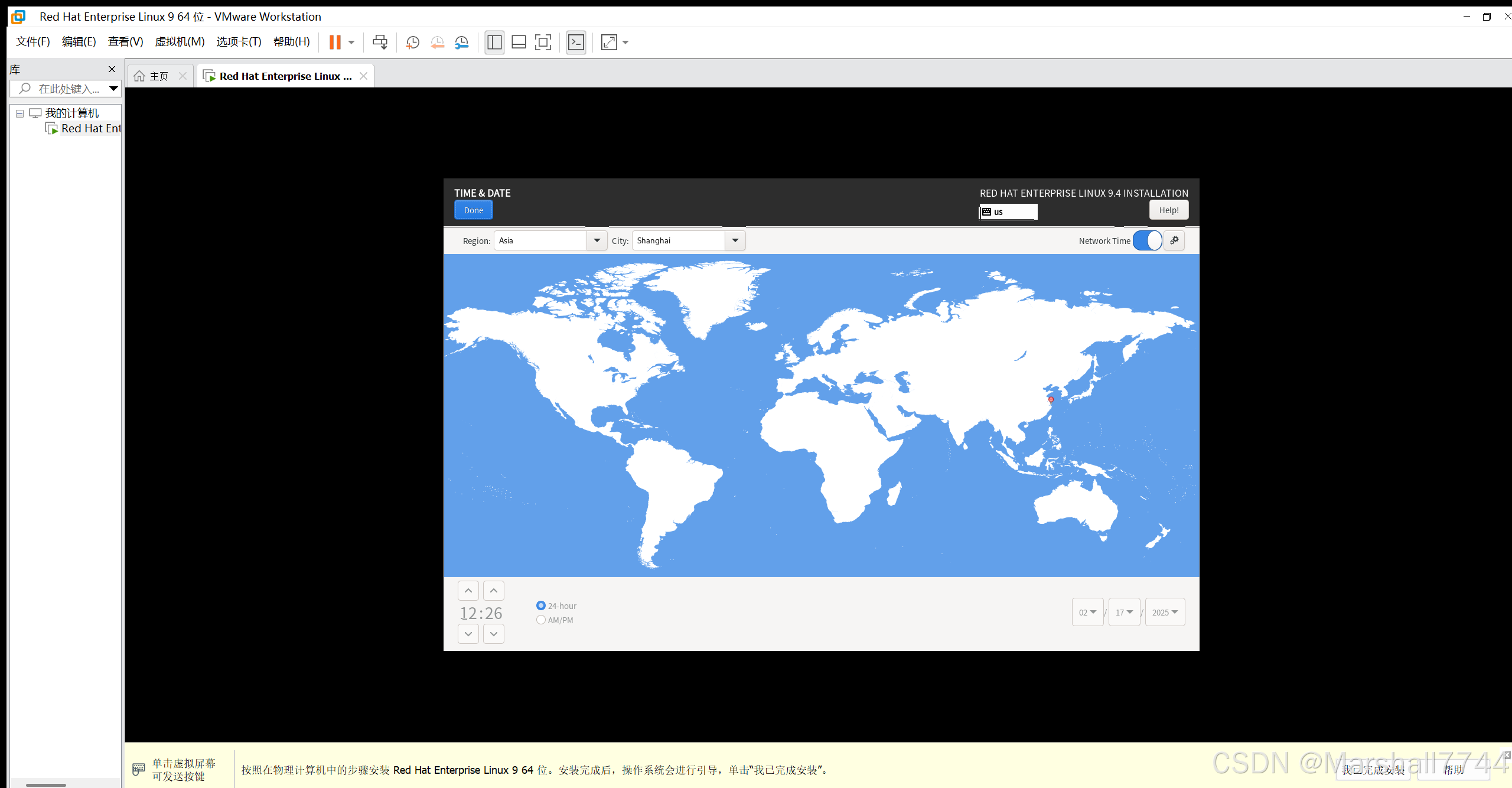Open the 虚拟机(M) menu
The height and width of the screenshot is (788, 1512).
tap(180, 42)
